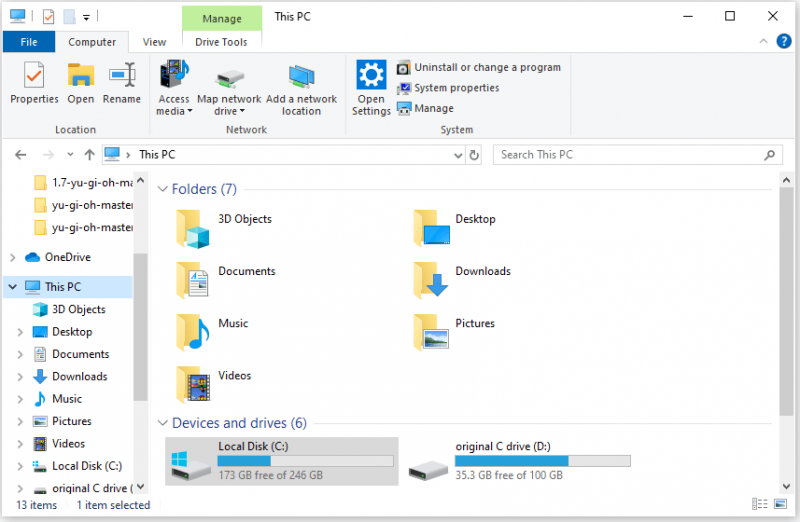Select the Desktop folder icon

point(432,228)
